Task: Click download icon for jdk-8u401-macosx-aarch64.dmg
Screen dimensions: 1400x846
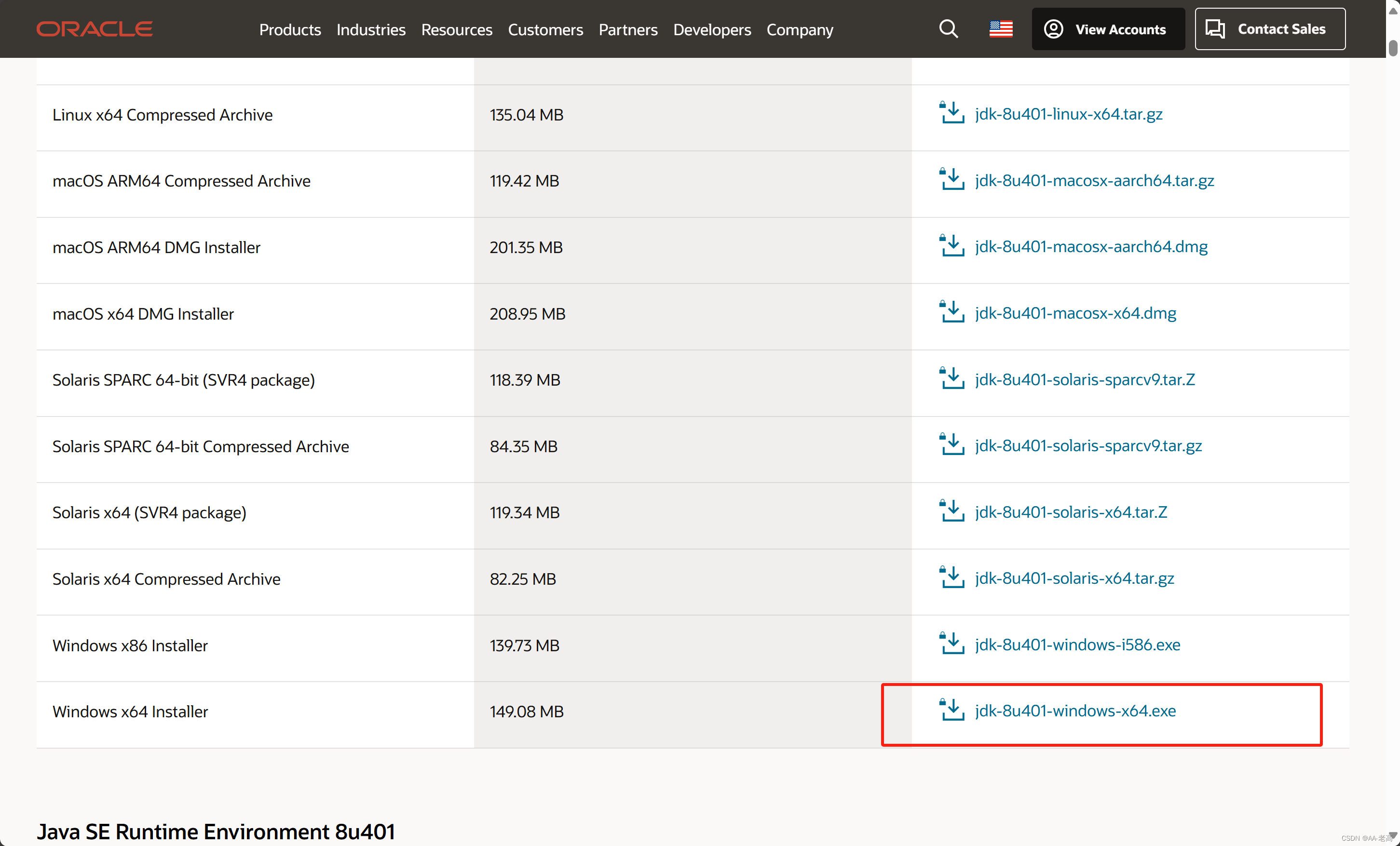Action: pyautogui.click(x=951, y=246)
